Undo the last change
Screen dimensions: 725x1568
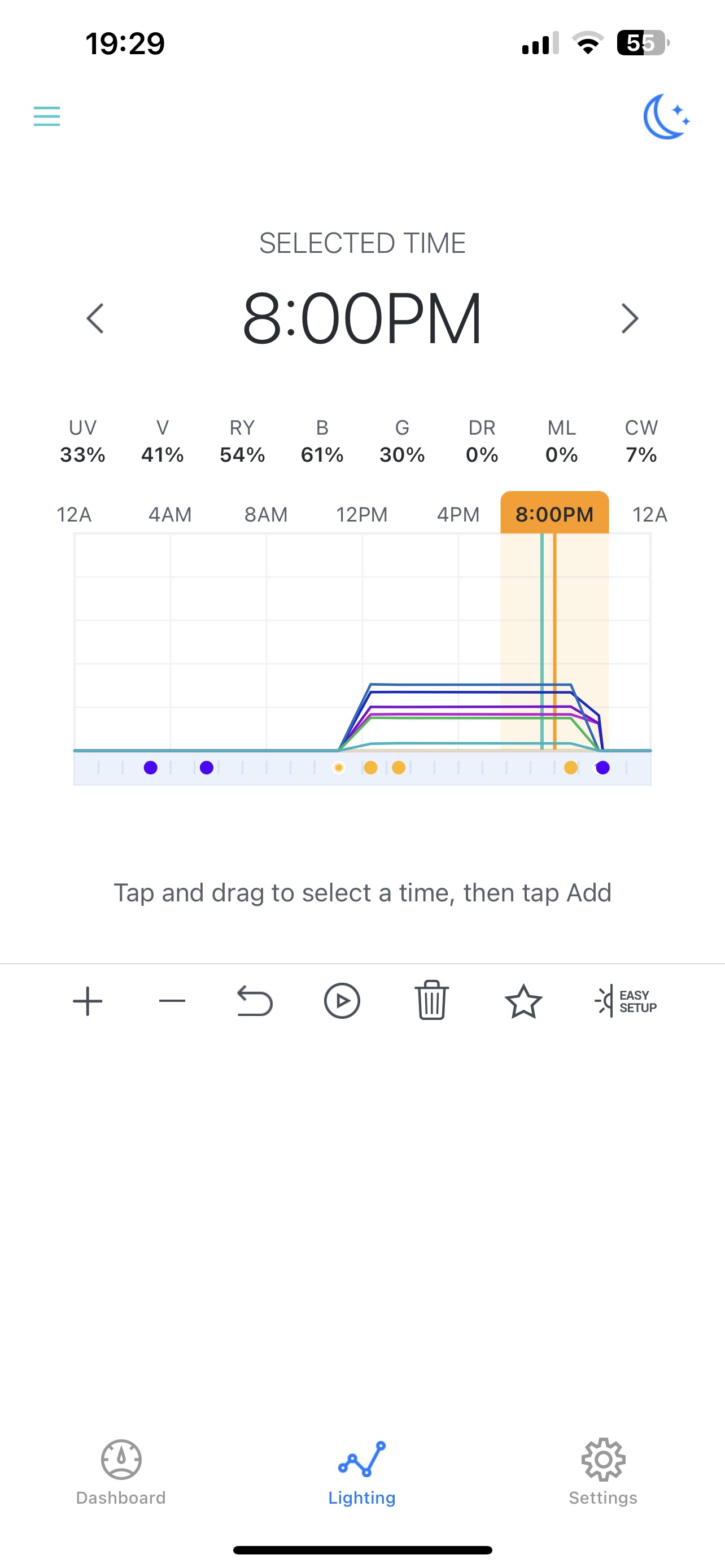[x=255, y=1001]
